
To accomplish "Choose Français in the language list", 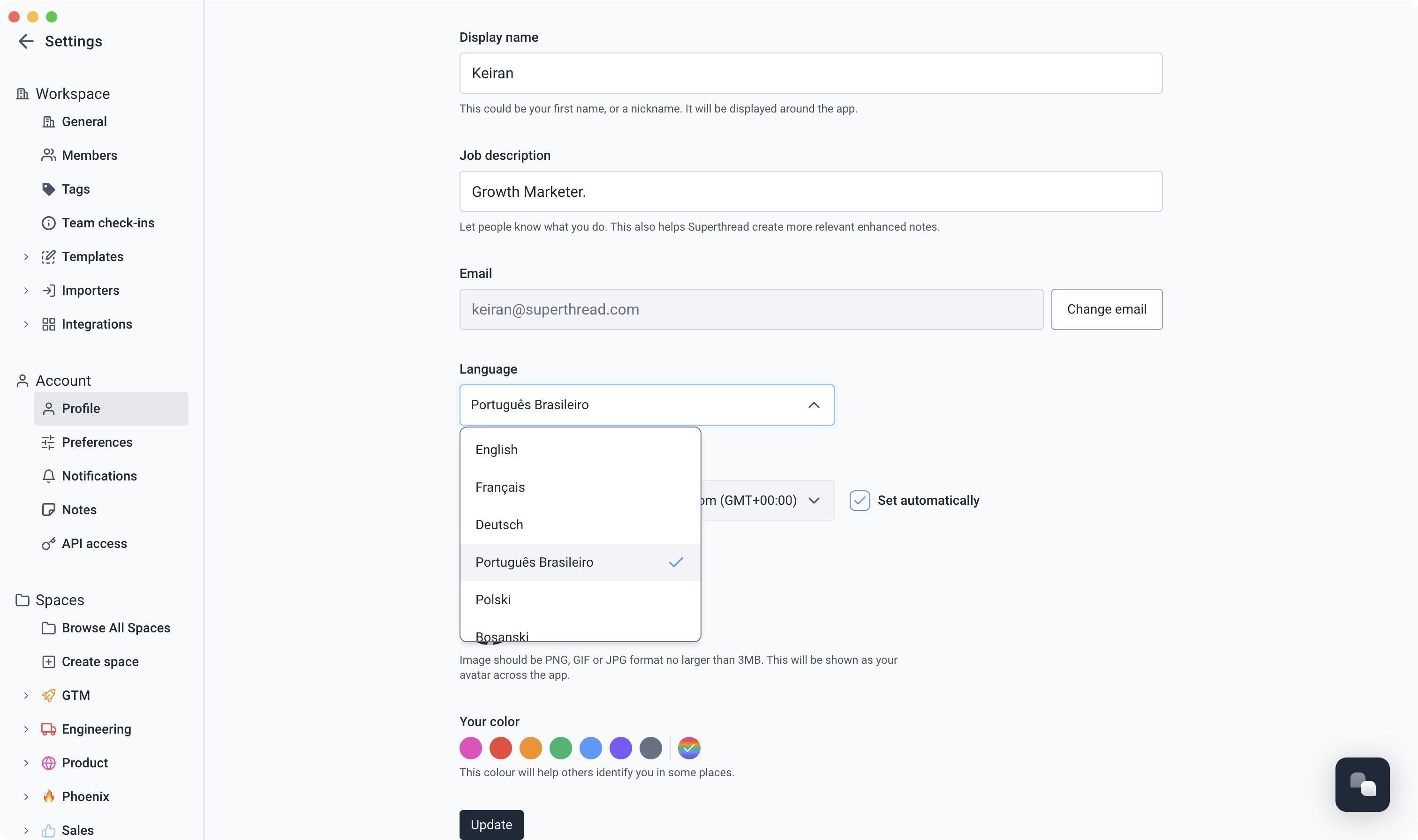I will [500, 487].
